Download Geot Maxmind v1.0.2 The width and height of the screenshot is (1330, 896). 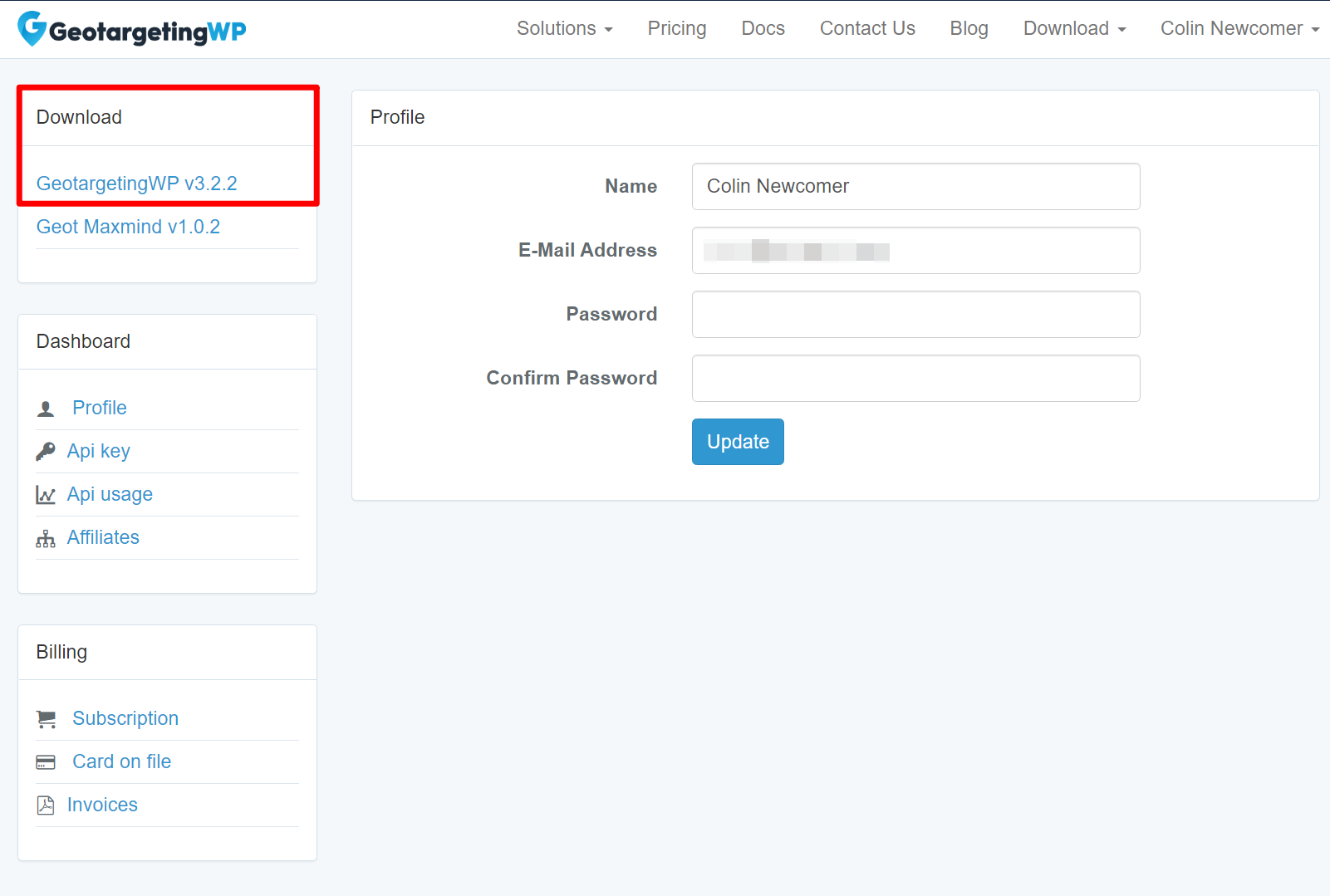coord(129,227)
